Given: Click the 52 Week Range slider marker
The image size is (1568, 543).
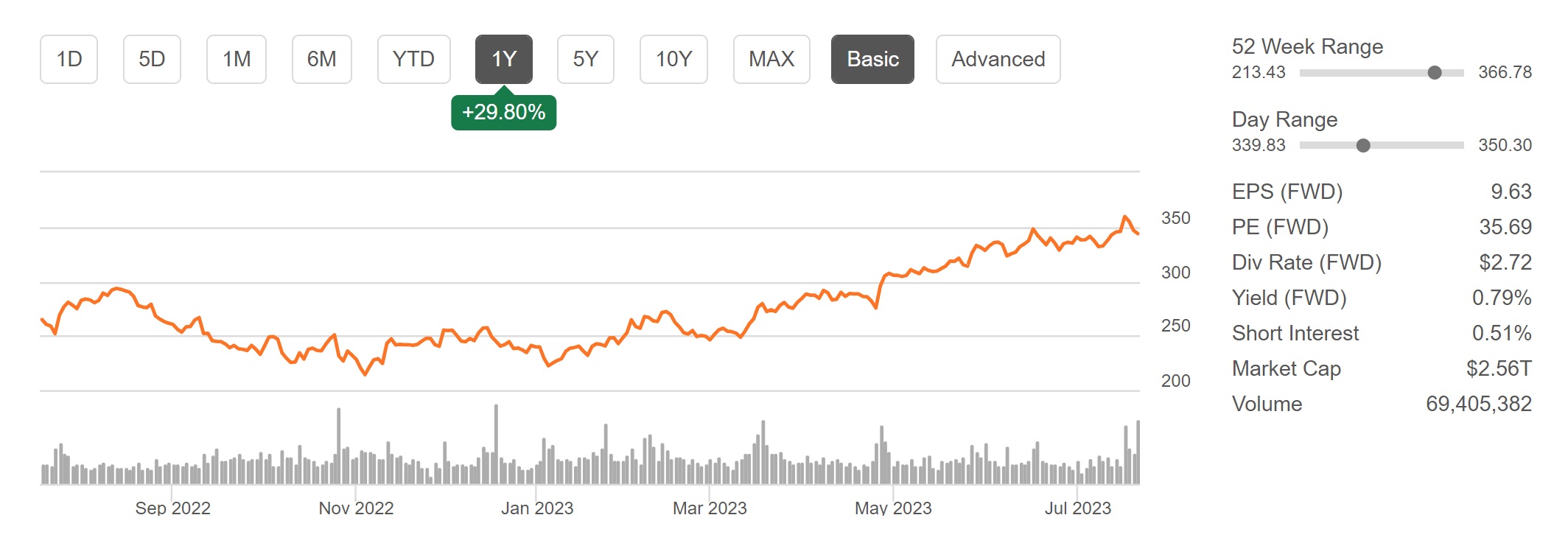Looking at the screenshot, I should (x=1435, y=72).
